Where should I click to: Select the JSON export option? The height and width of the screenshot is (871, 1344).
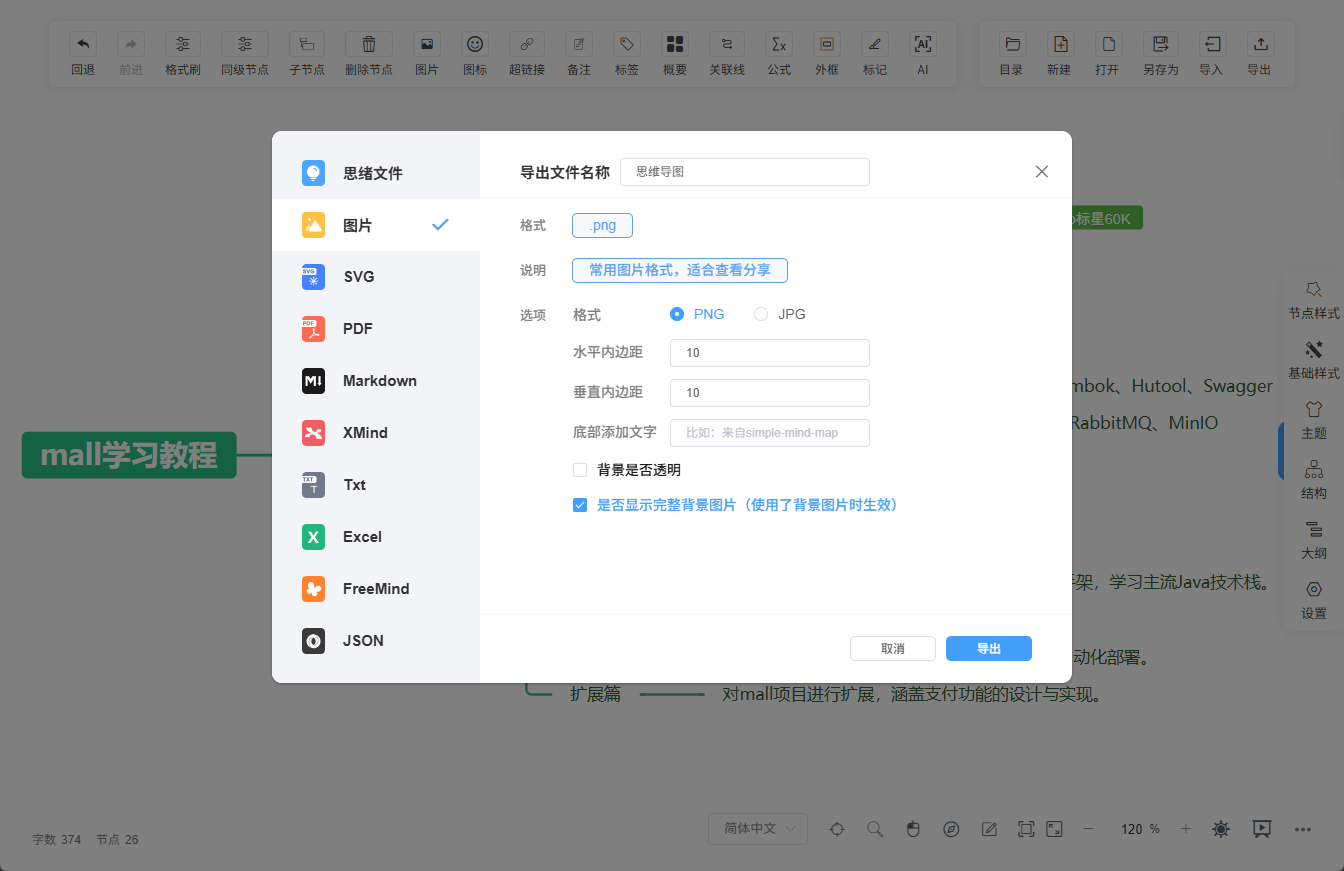click(362, 641)
